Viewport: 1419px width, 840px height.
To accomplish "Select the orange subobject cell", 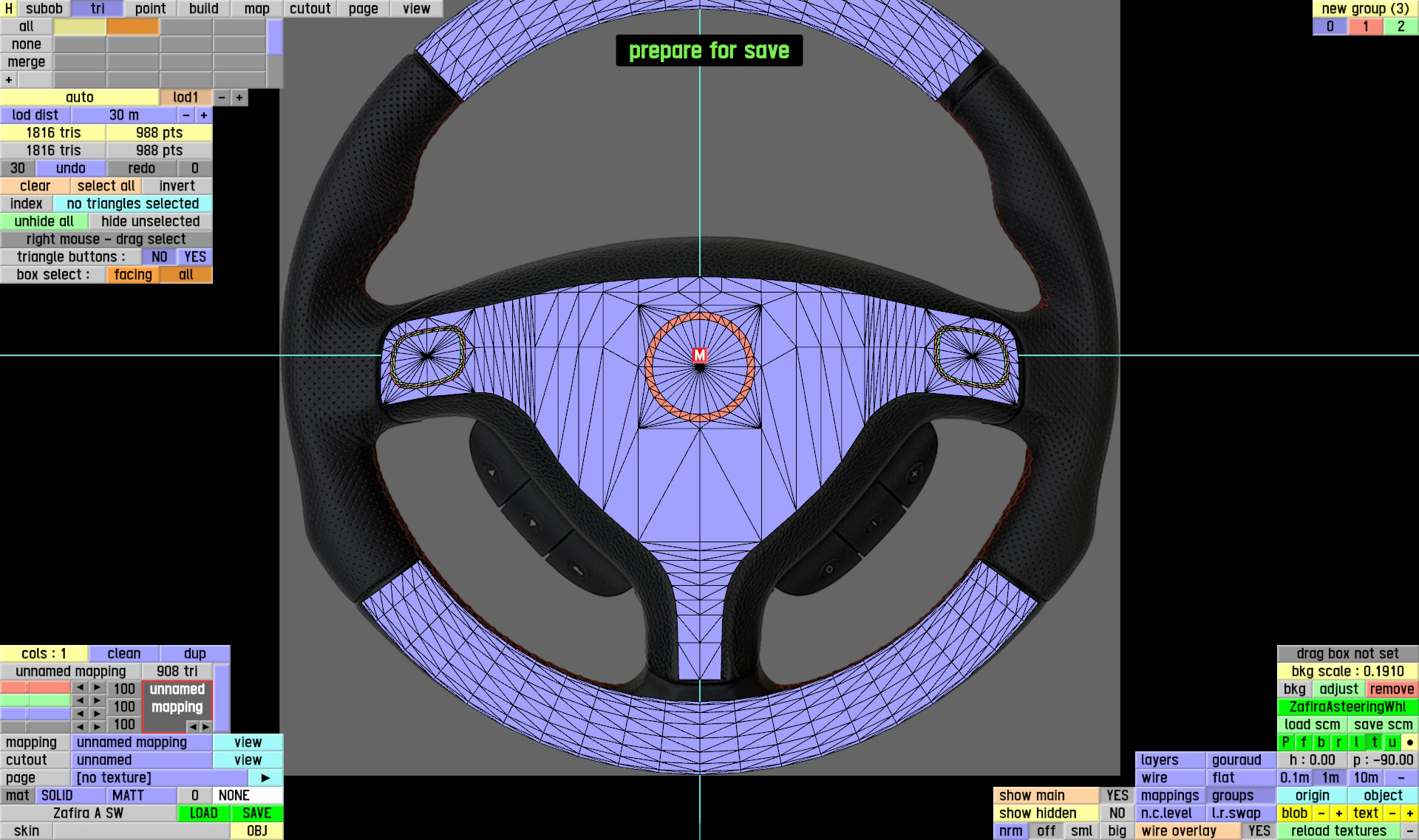I will [x=132, y=27].
